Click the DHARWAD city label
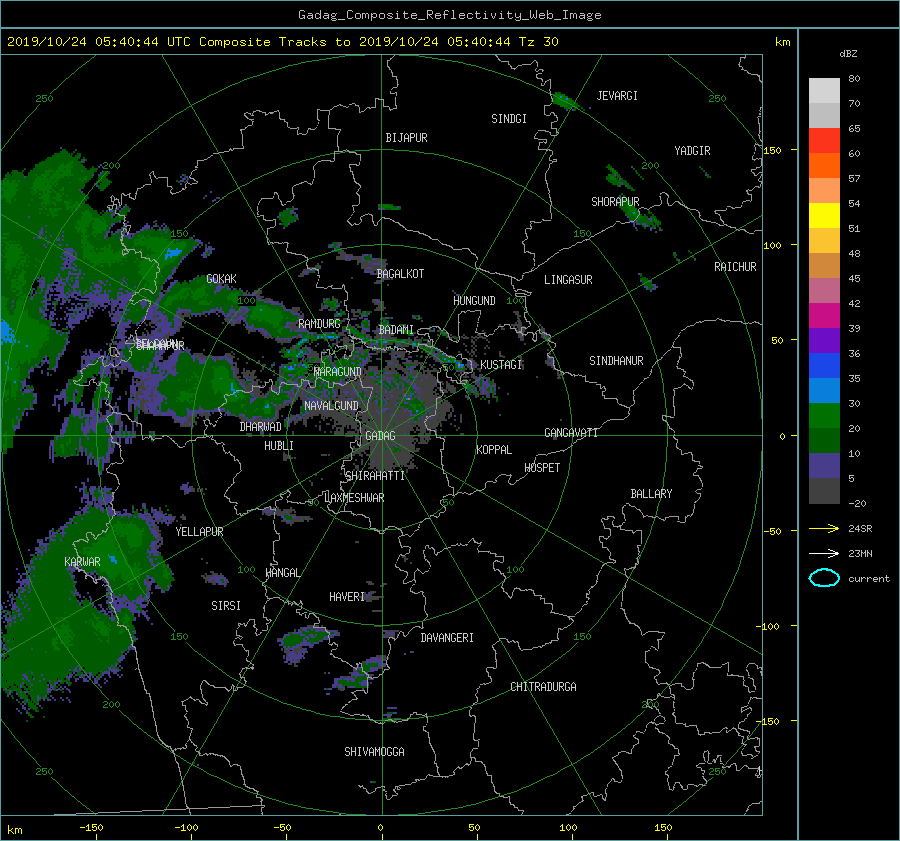This screenshot has height=841, width=900. (x=261, y=427)
